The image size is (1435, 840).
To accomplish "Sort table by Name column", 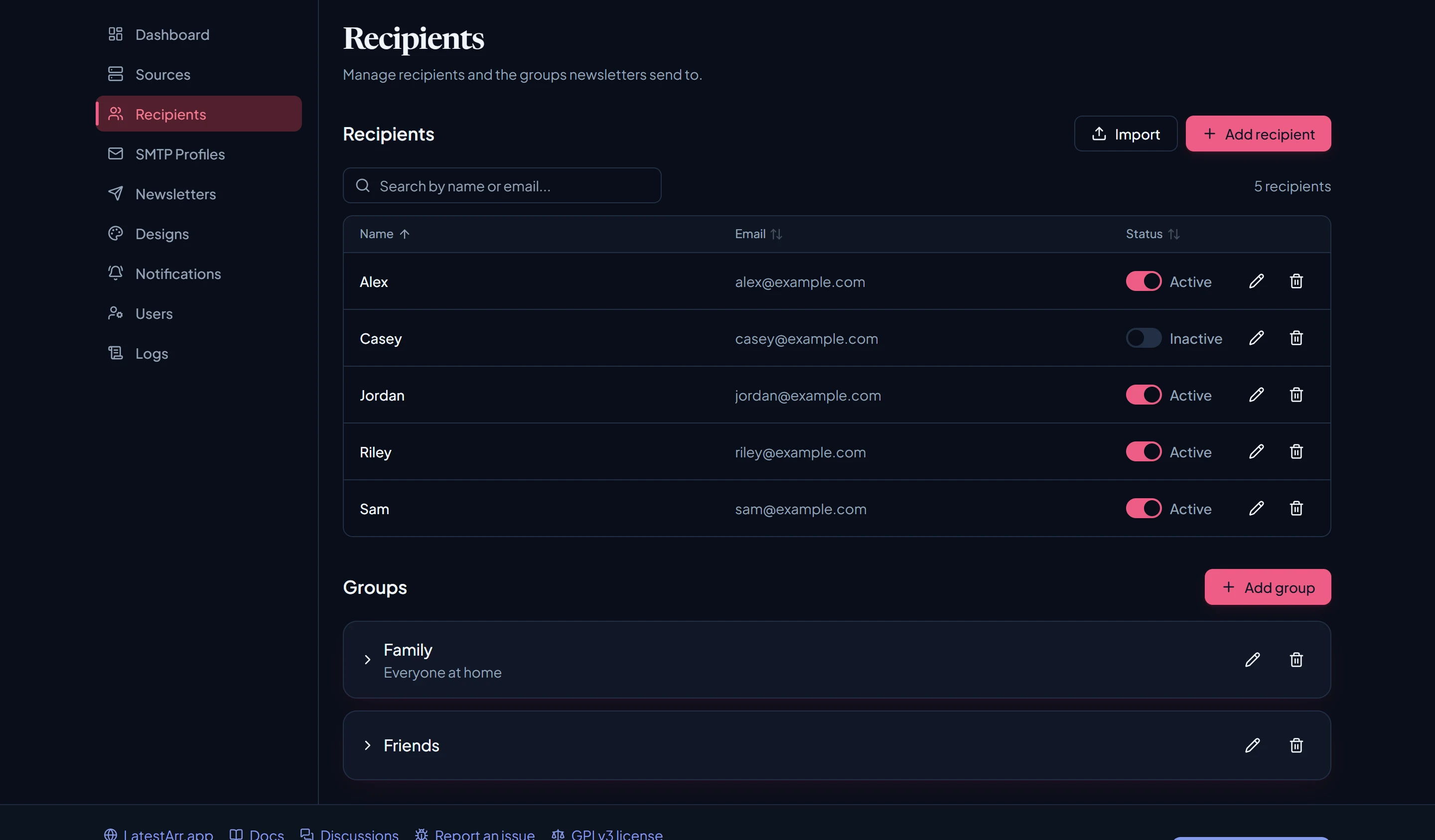I will tap(384, 234).
